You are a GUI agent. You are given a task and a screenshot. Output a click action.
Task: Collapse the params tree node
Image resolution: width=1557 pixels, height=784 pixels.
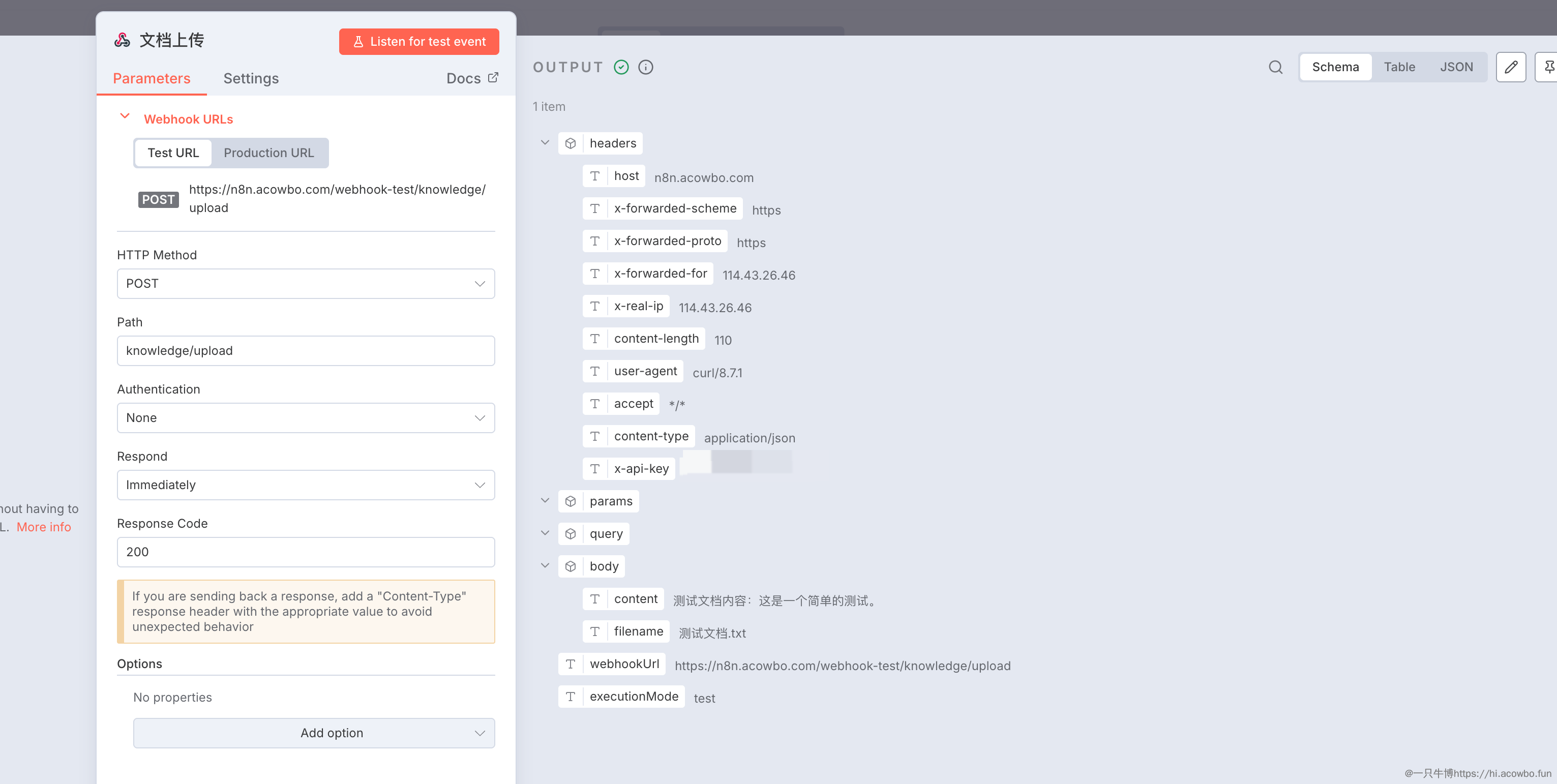pyautogui.click(x=545, y=501)
